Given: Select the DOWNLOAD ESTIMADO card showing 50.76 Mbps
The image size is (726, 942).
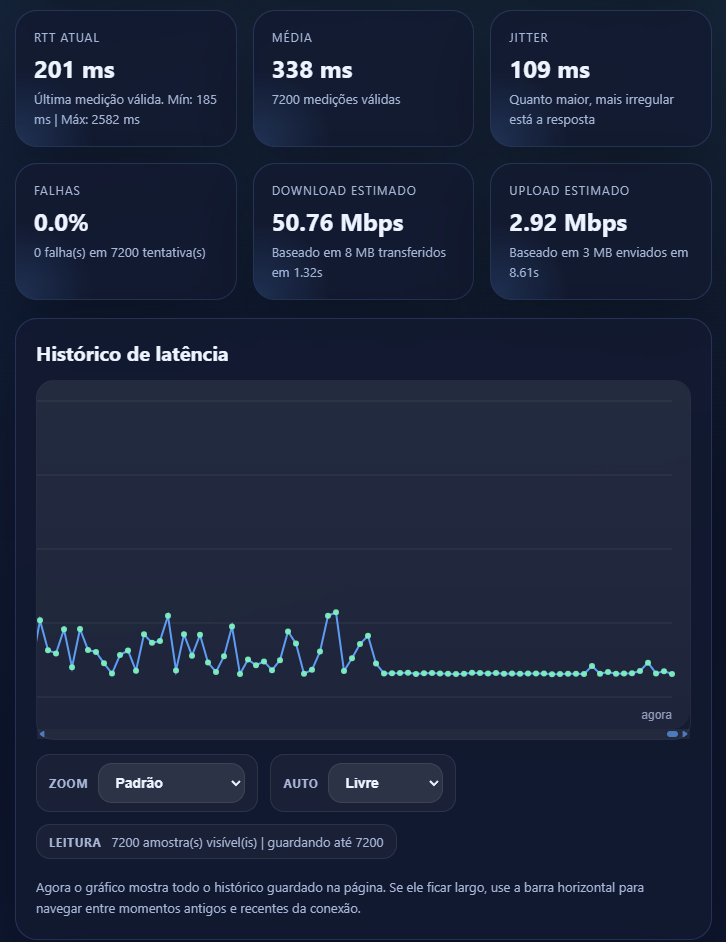Looking at the screenshot, I should [x=363, y=231].
